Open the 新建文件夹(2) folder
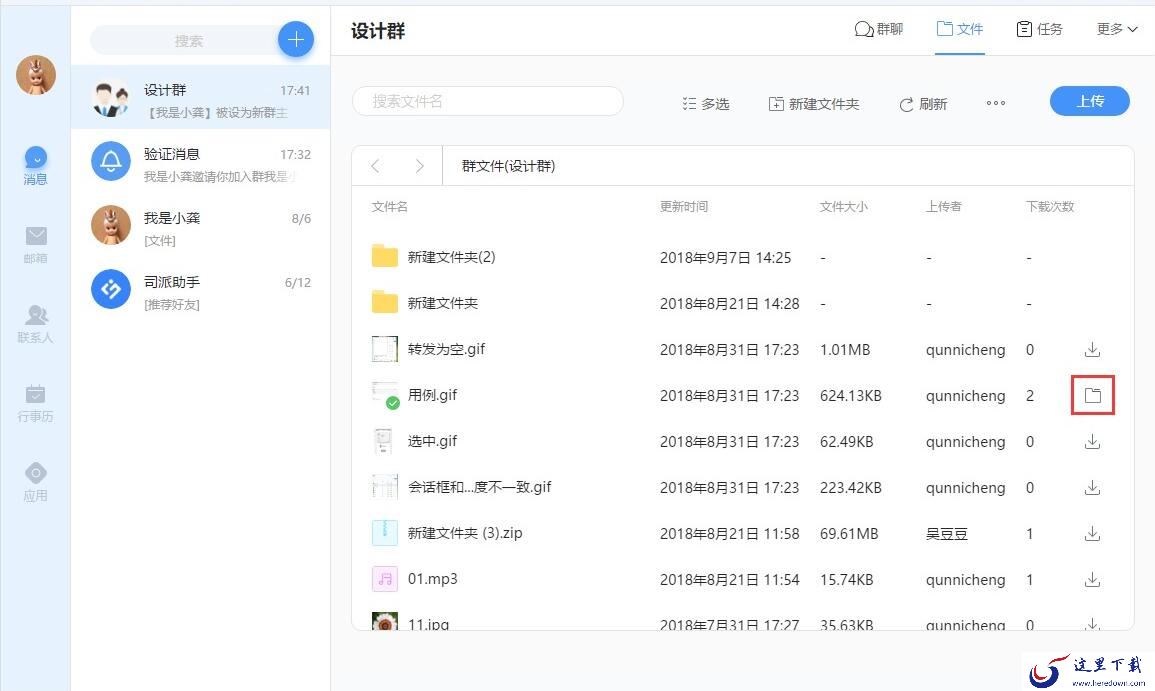Image resolution: width=1155 pixels, height=691 pixels. [x=451, y=257]
